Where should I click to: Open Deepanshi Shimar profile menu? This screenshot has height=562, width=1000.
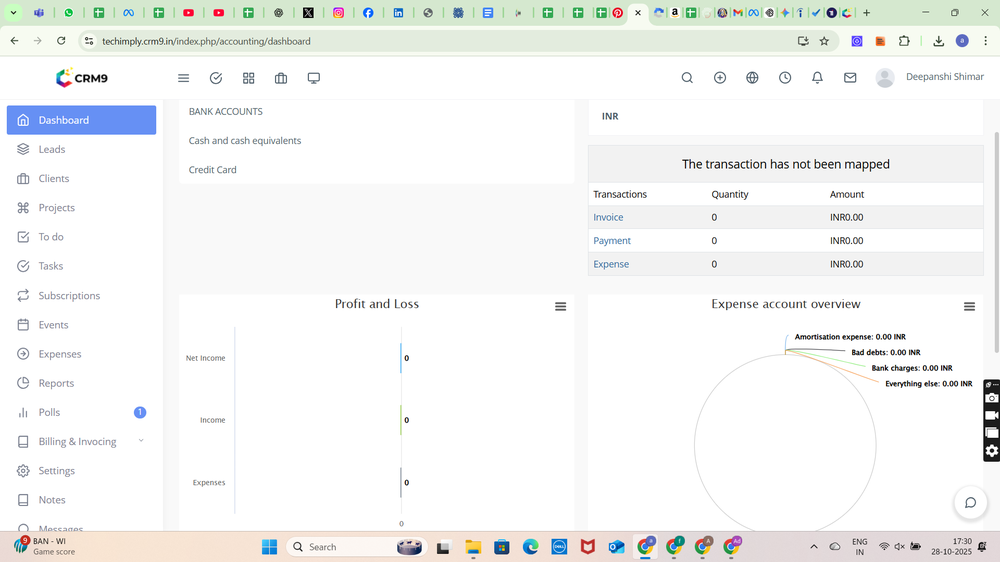point(929,77)
